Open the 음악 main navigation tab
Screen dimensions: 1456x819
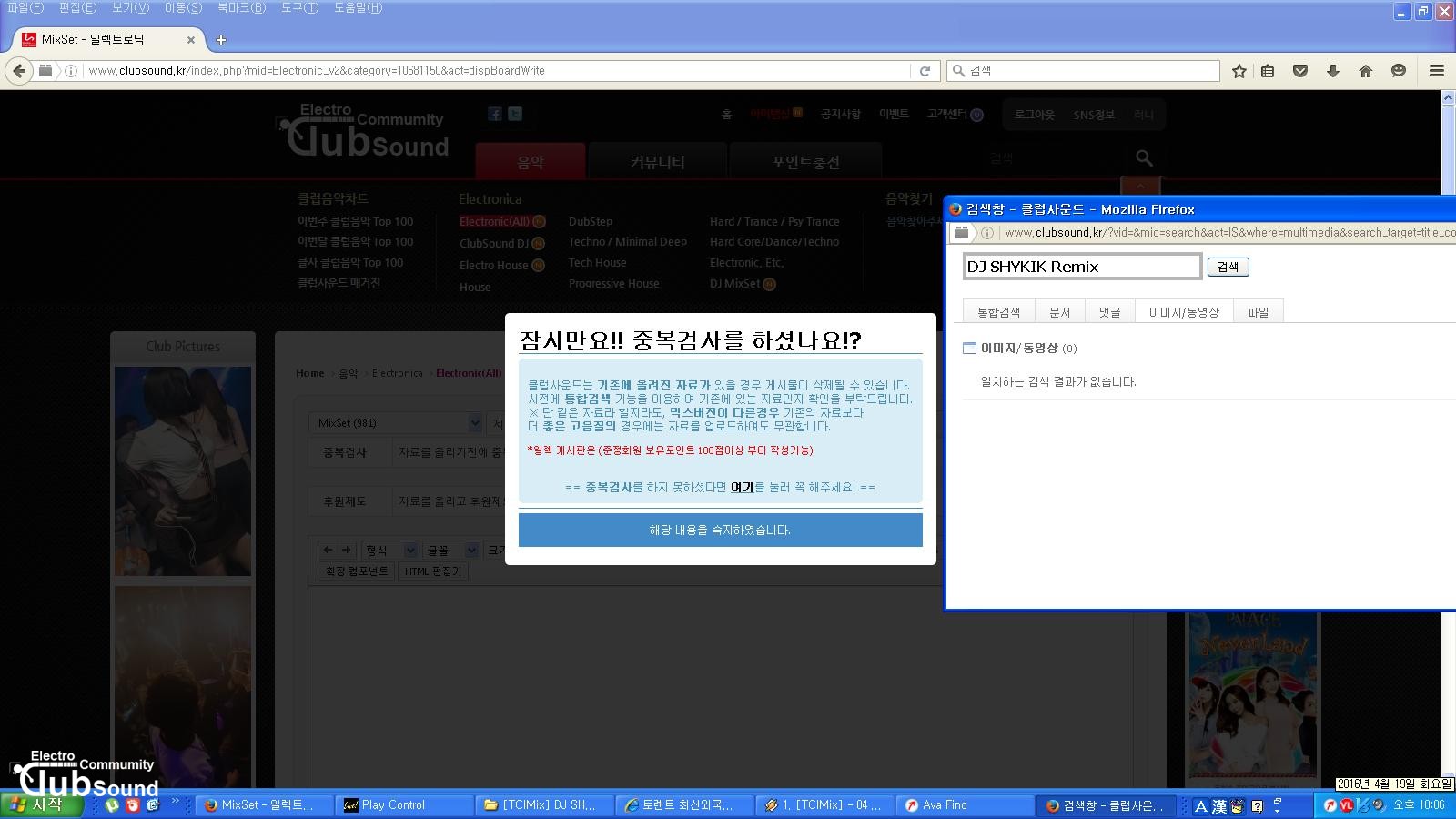click(531, 161)
